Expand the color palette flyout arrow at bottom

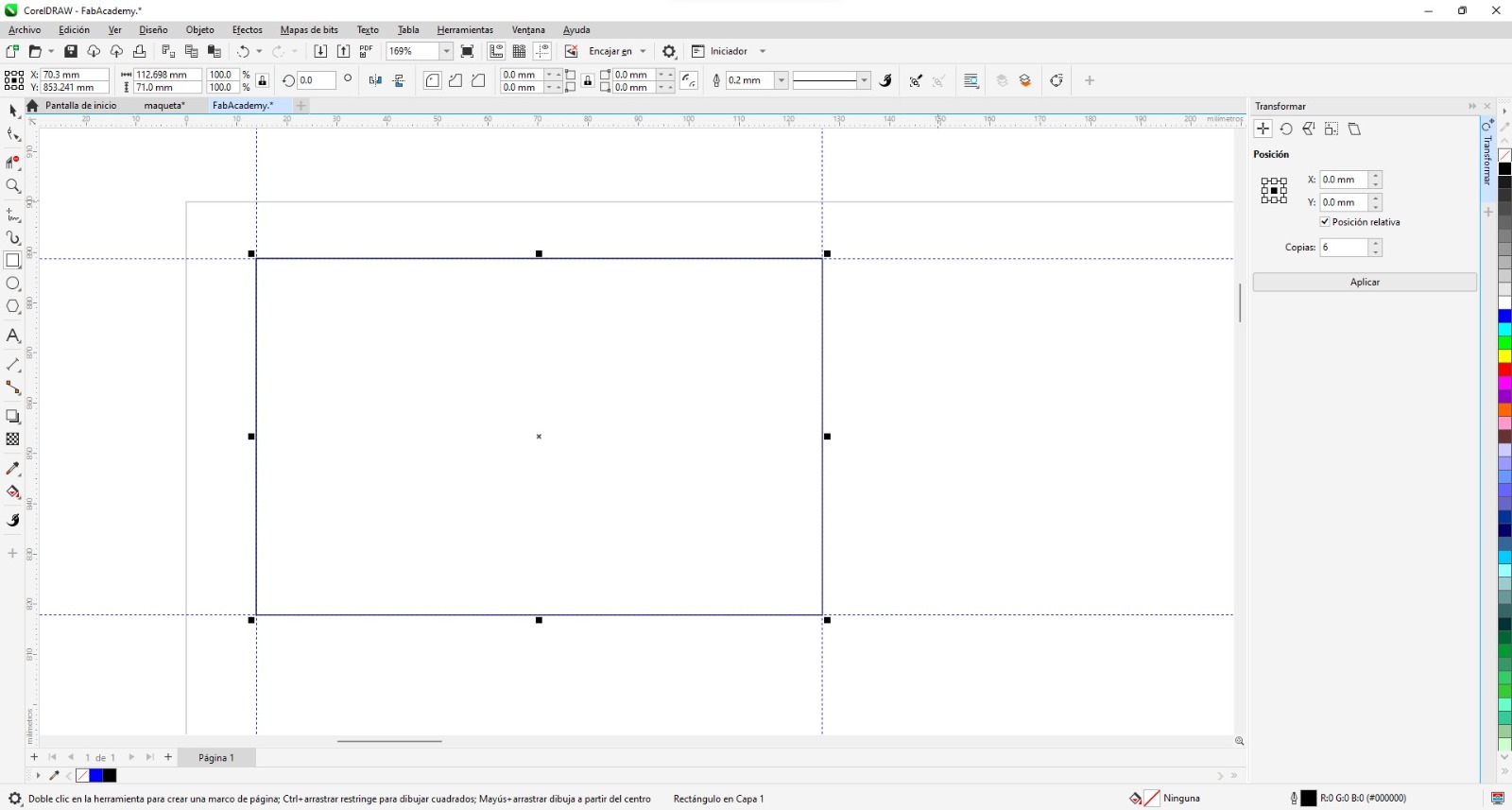tap(1504, 772)
